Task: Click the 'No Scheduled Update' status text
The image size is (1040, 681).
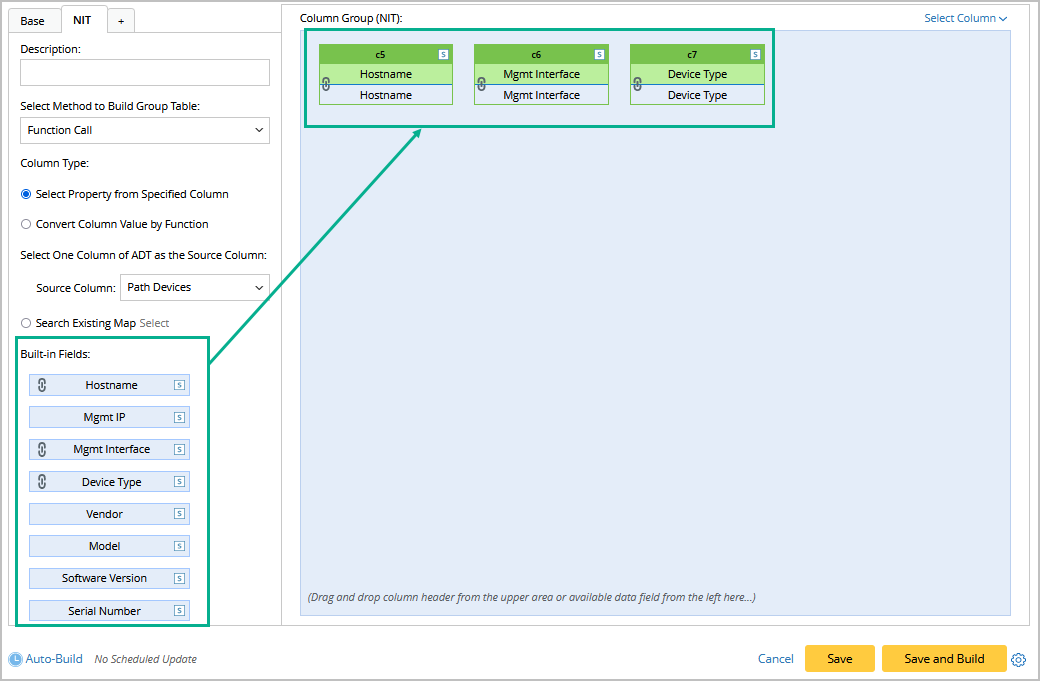Action: 145,659
